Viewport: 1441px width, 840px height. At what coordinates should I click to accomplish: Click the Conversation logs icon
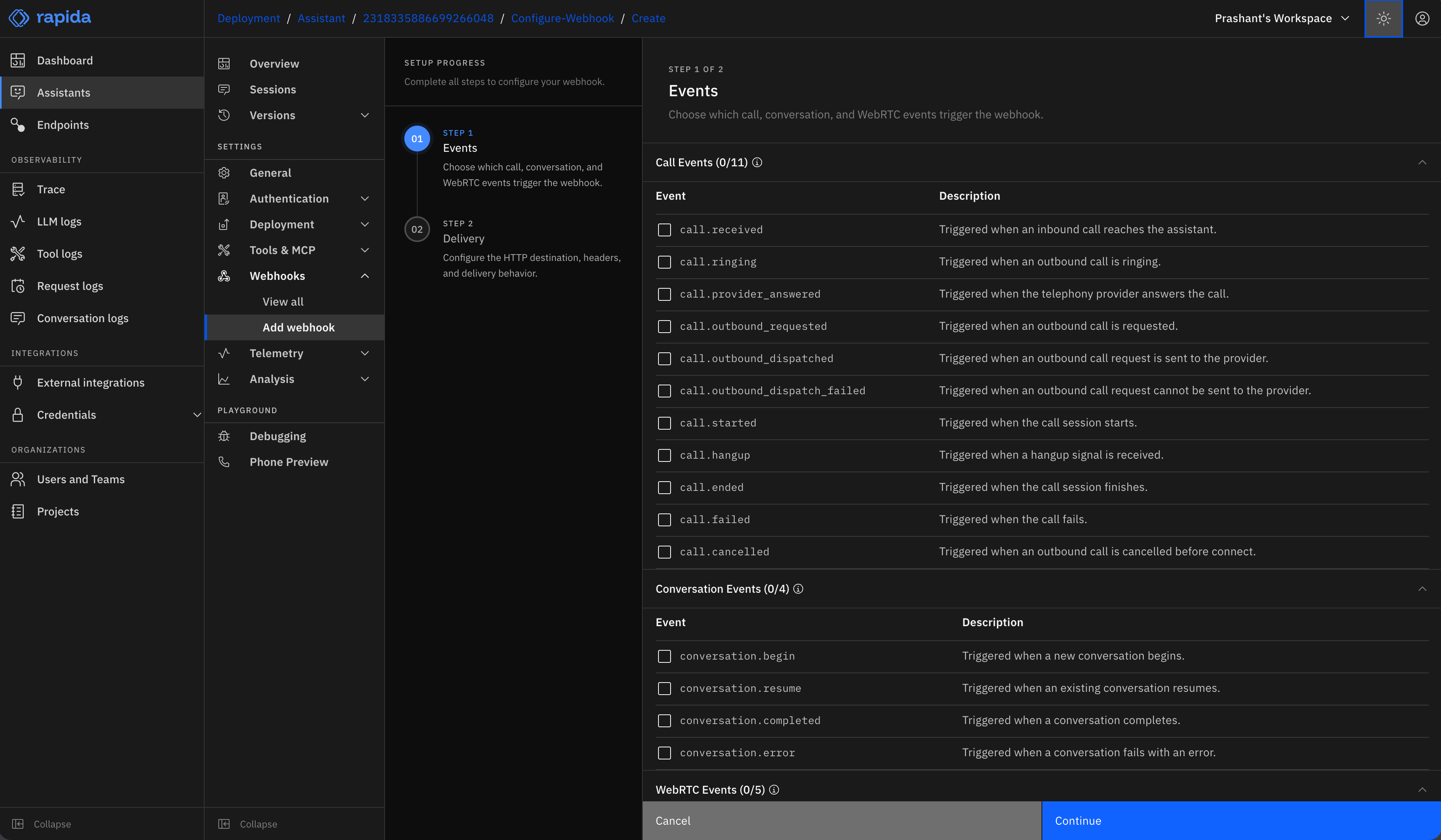click(18, 318)
